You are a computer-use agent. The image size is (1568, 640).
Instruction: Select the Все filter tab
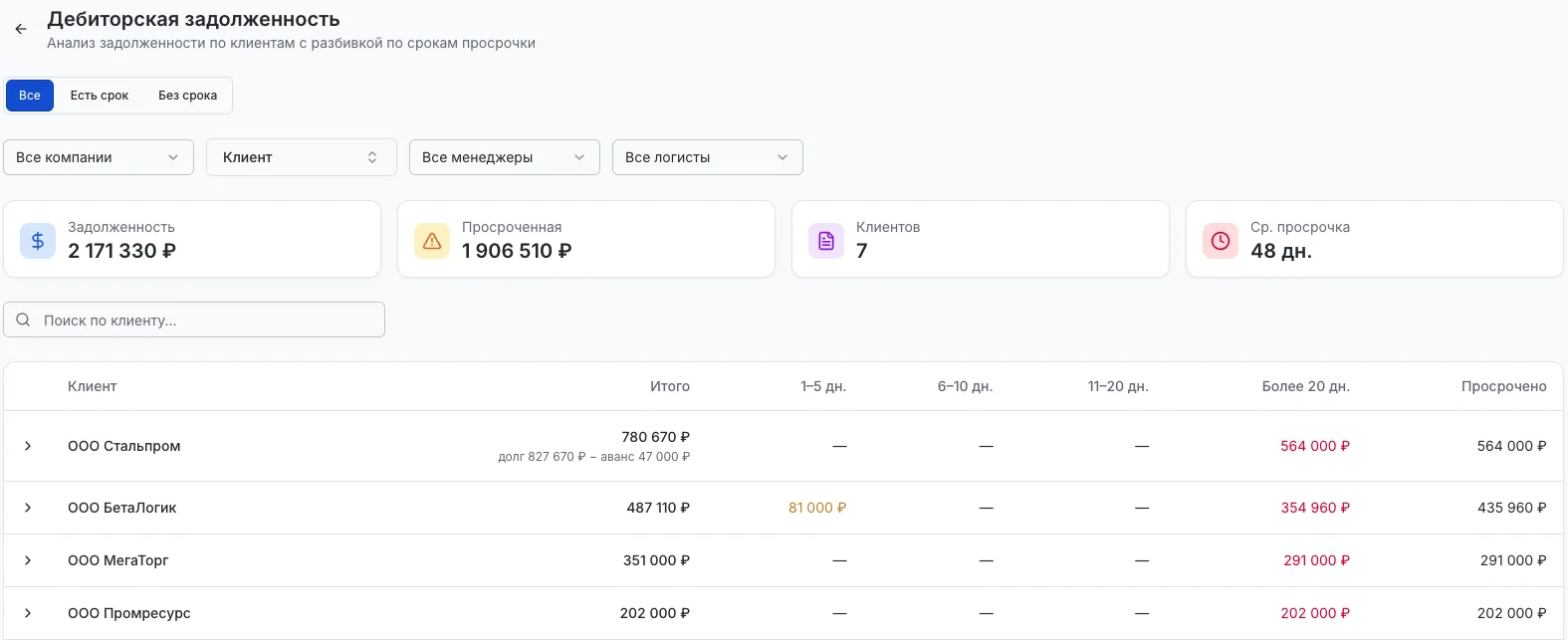[30, 96]
